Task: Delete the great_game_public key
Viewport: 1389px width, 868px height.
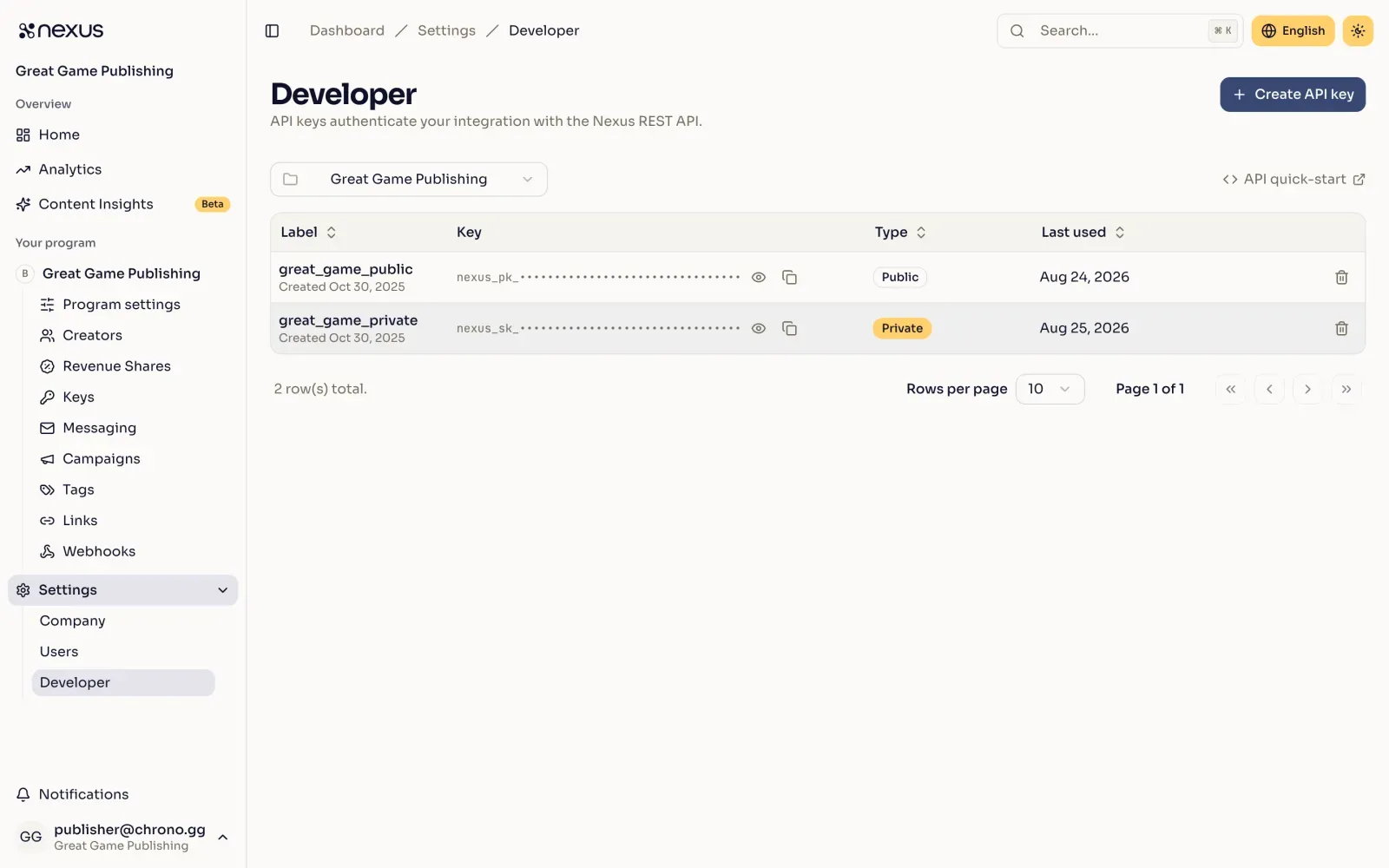Action: coord(1341,277)
